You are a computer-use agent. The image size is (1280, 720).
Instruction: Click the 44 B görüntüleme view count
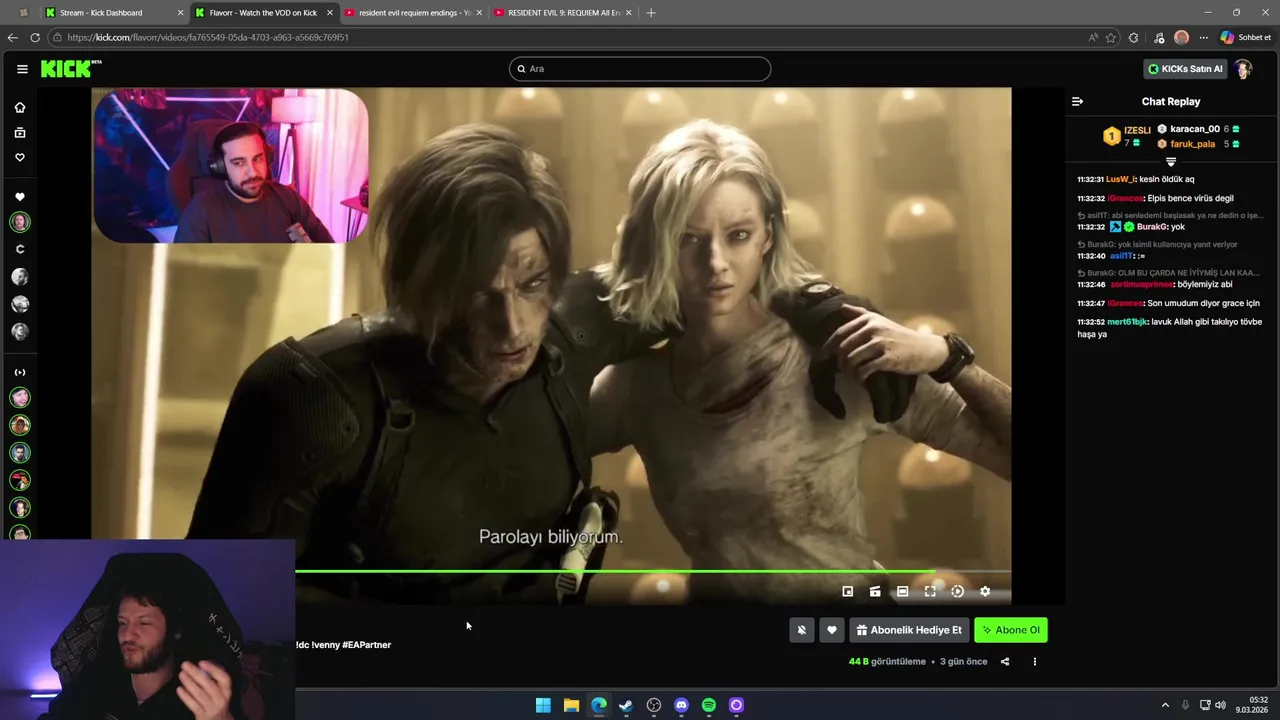click(887, 661)
